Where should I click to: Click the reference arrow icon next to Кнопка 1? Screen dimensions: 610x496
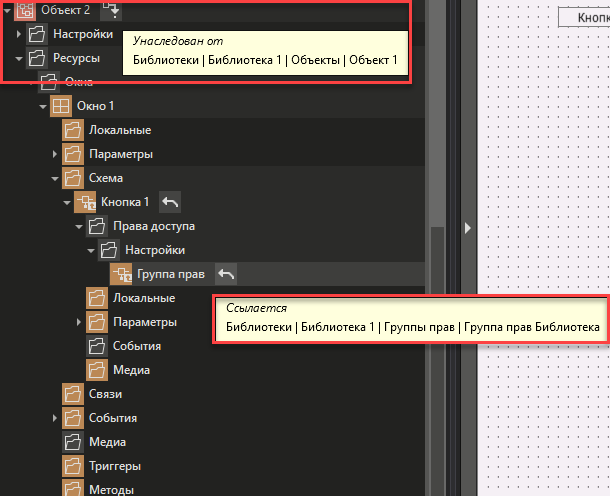pos(170,202)
